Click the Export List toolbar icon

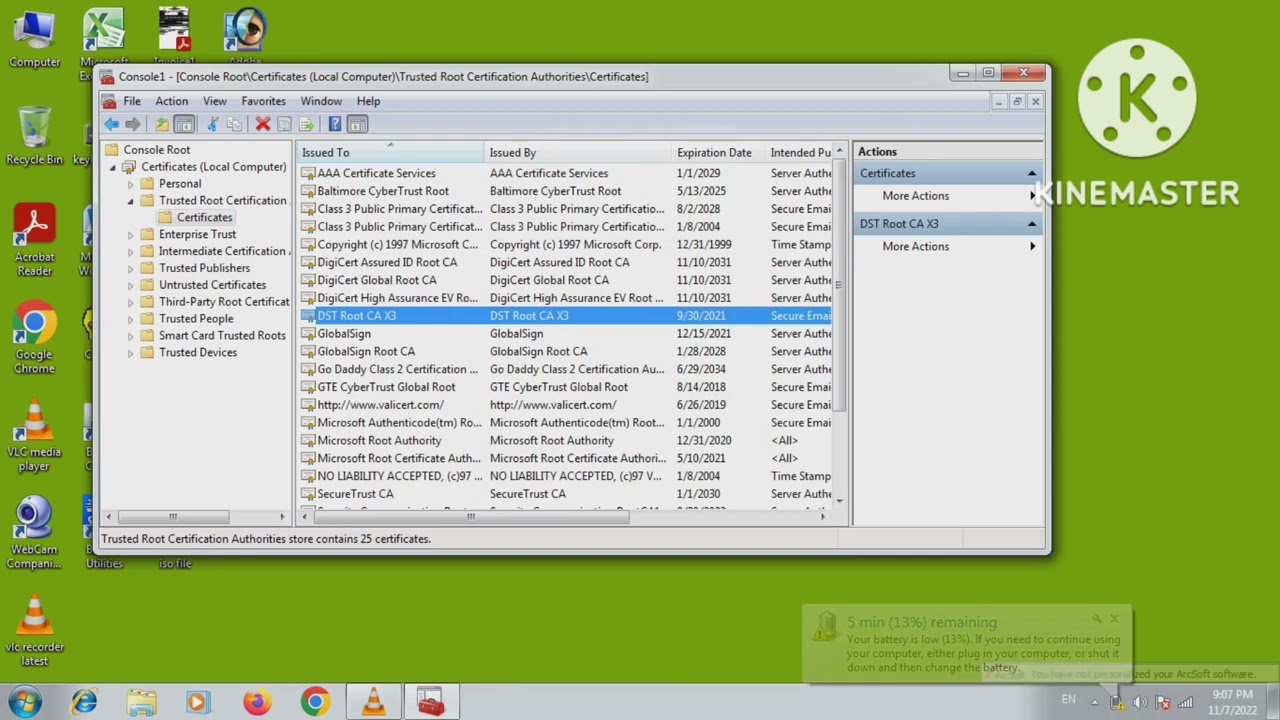(306, 124)
